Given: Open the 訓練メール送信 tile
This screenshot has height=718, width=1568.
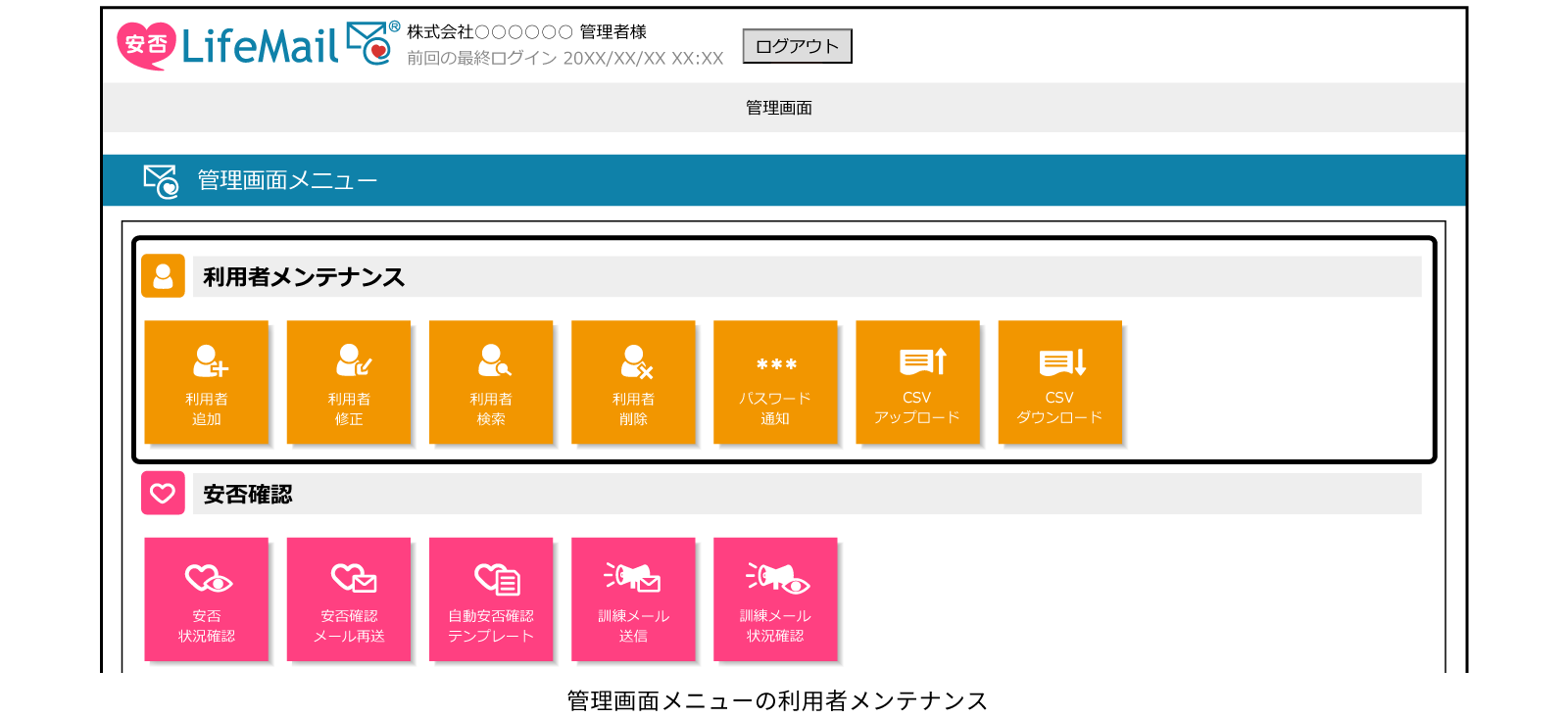Looking at the screenshot, I should tap(633, 599).
